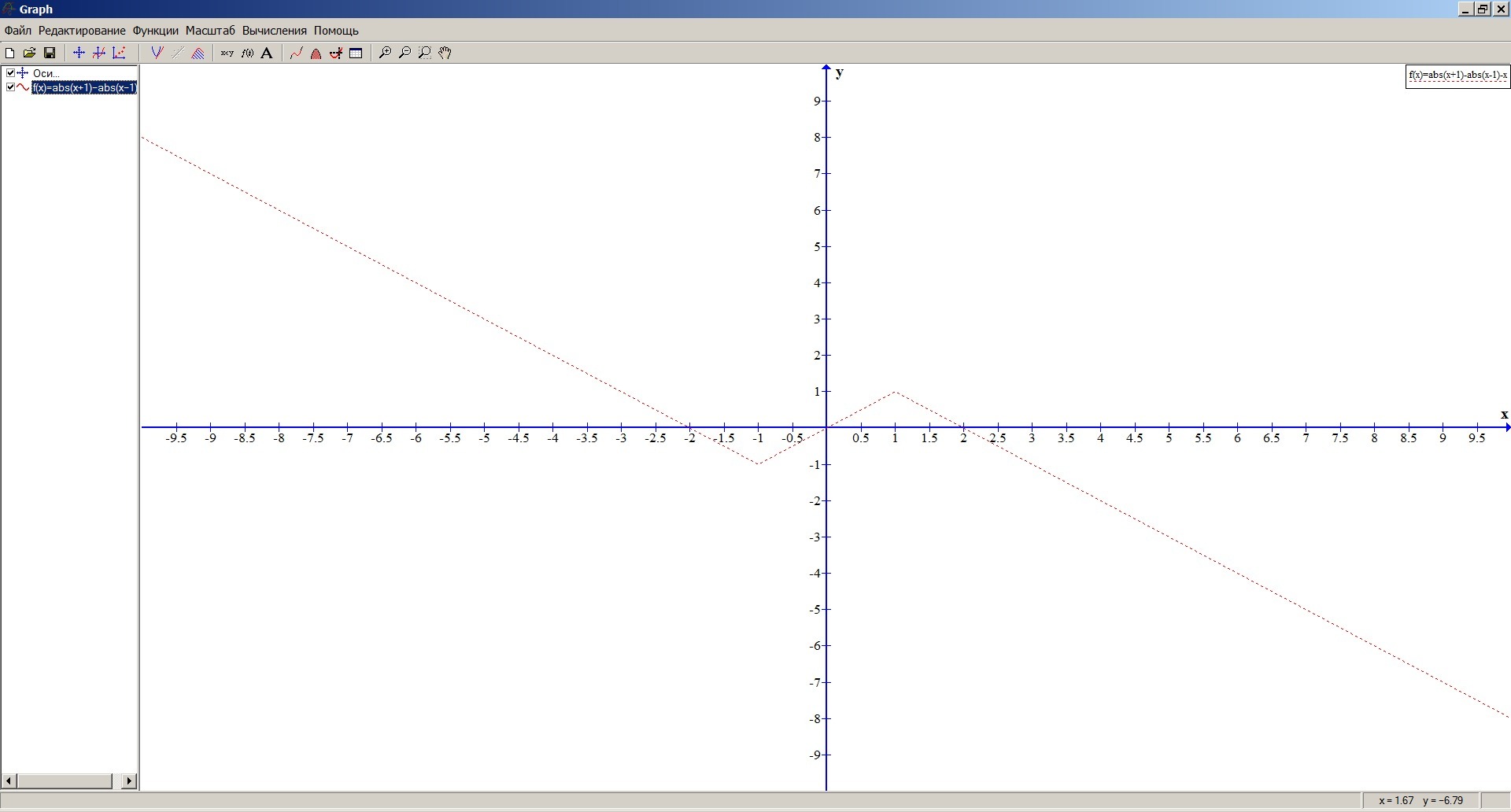Viewport: 1511px width, 812px height.
Task: Toggle visibility of f(x)=abs(x+1) function
Action: coord(10,87)
